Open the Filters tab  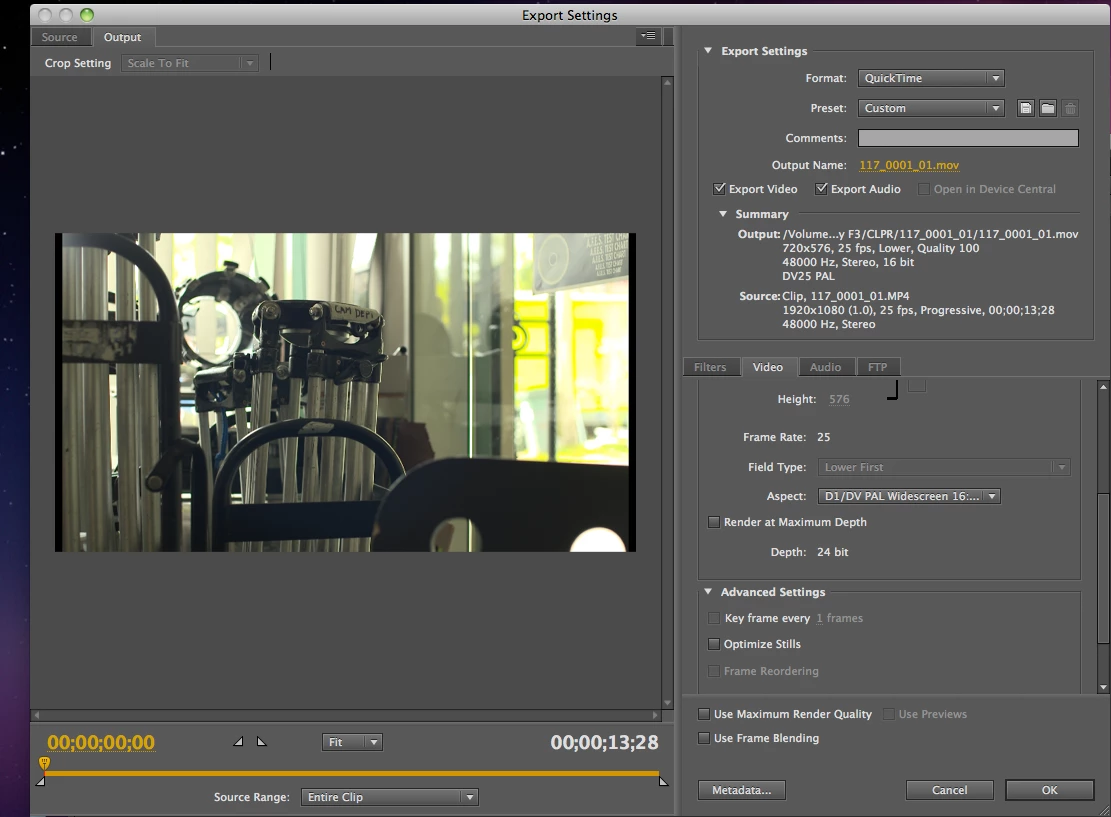tap(711, 367)
